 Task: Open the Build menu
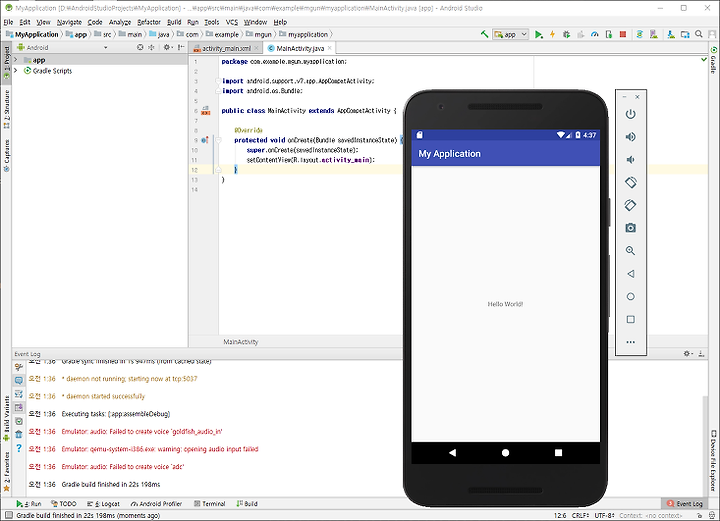(x=174, y=22)
